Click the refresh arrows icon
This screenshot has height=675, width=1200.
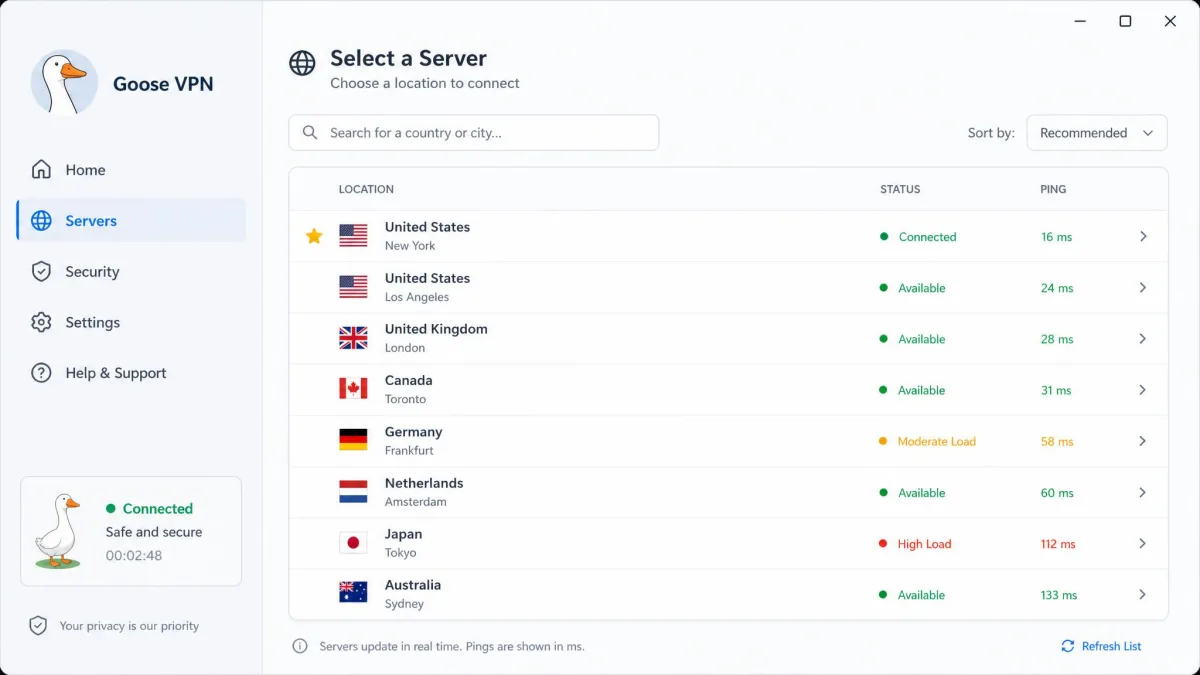coord(1068,646)
